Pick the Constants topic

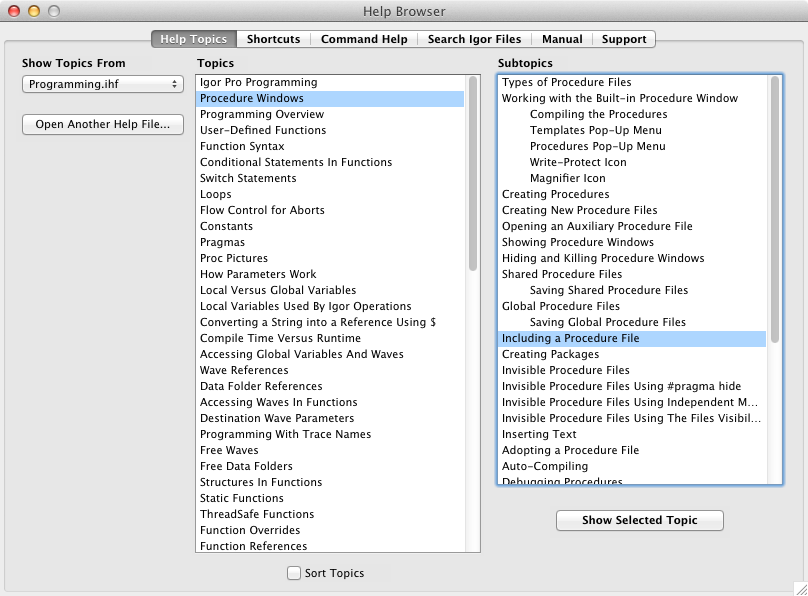click(x=330, y=226)
